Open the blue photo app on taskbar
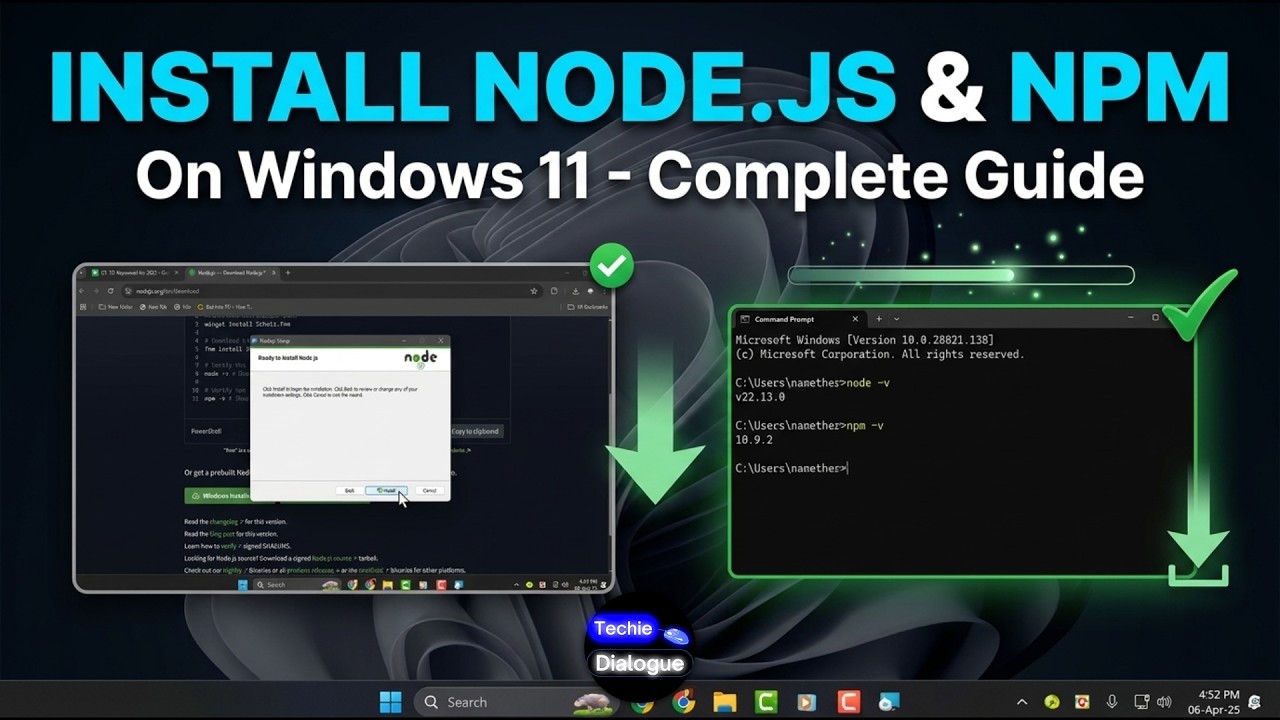The height and width of the screenshot is (720, 1280). click(x=889, y=702)
